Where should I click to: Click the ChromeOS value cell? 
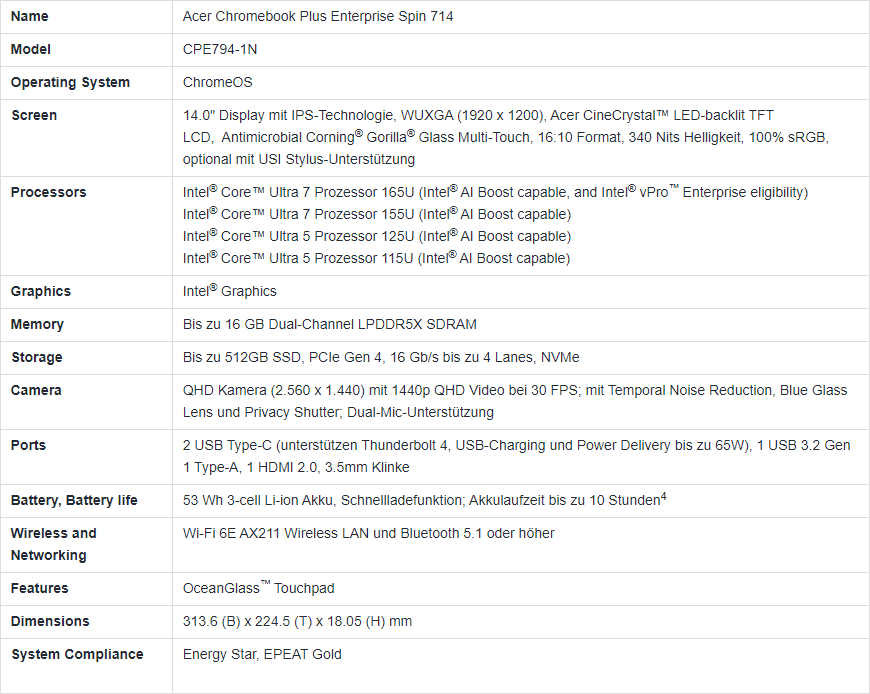(x=520, y=83)
